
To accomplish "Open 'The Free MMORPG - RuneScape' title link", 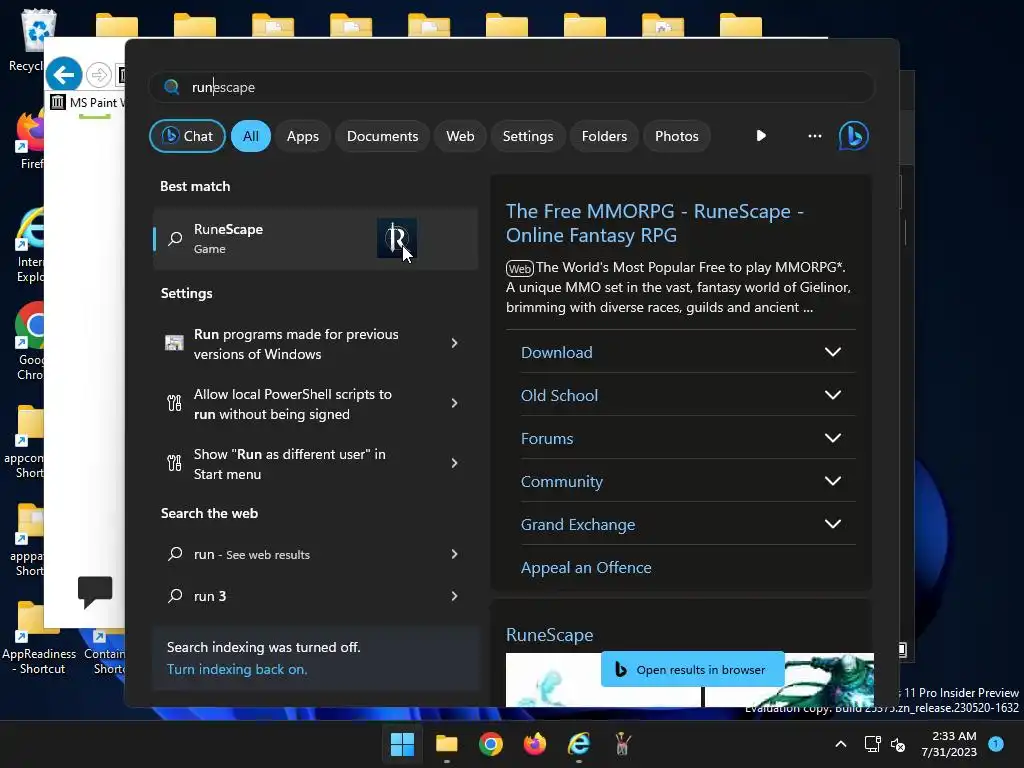I will [655, 223].
